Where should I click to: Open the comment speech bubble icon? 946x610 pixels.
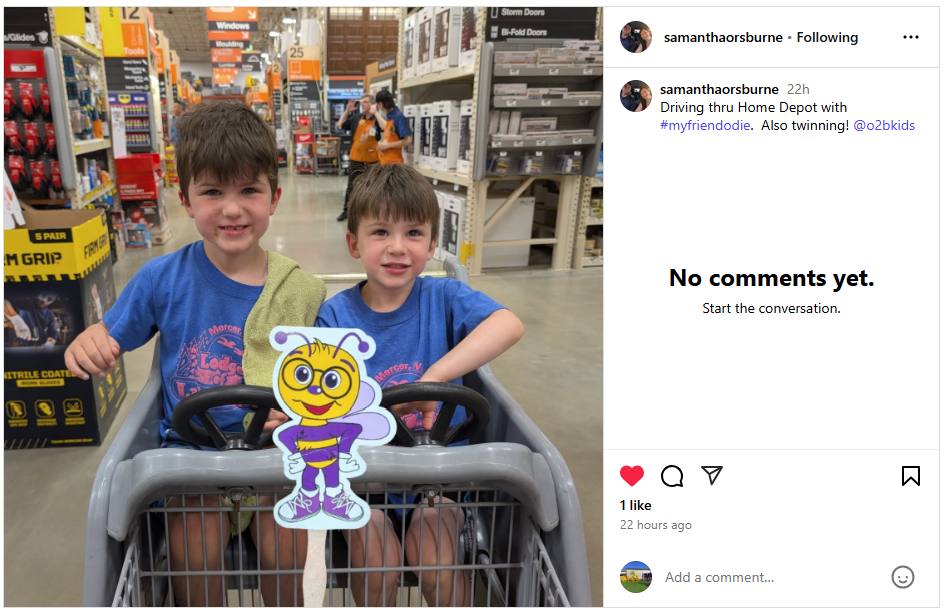click(671, 476)
